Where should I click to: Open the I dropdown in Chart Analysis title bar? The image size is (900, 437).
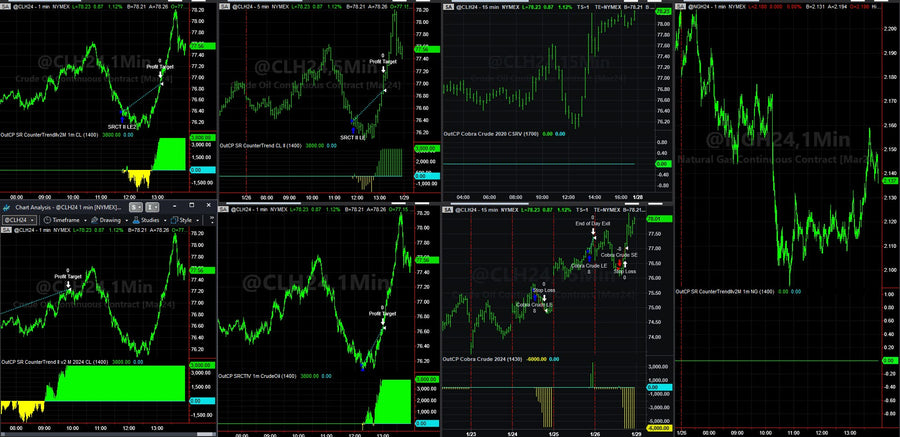pos(152,207)
